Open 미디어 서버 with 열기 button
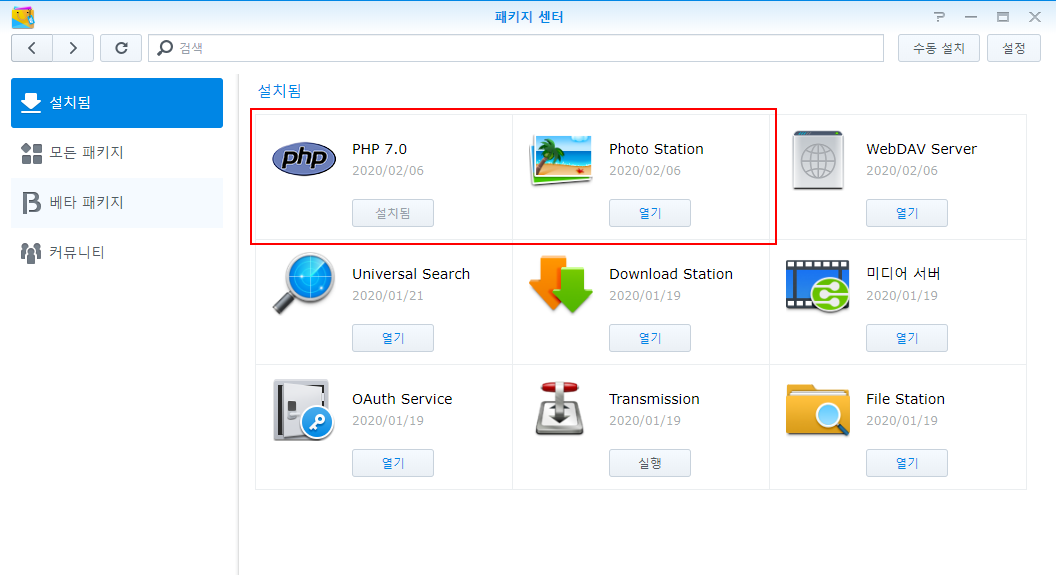The width and height of the screenshot is (1056, 575). [x=906, y=338]
